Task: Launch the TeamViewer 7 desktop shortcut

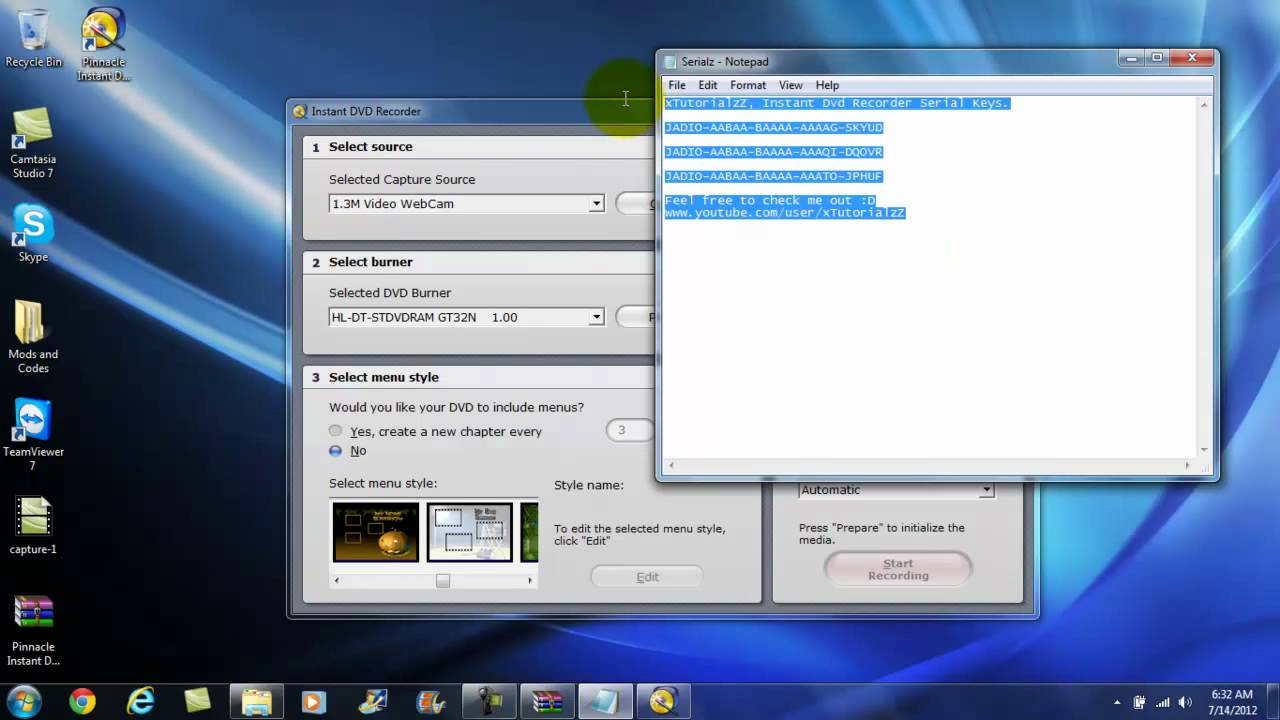Action: point(33,435)
